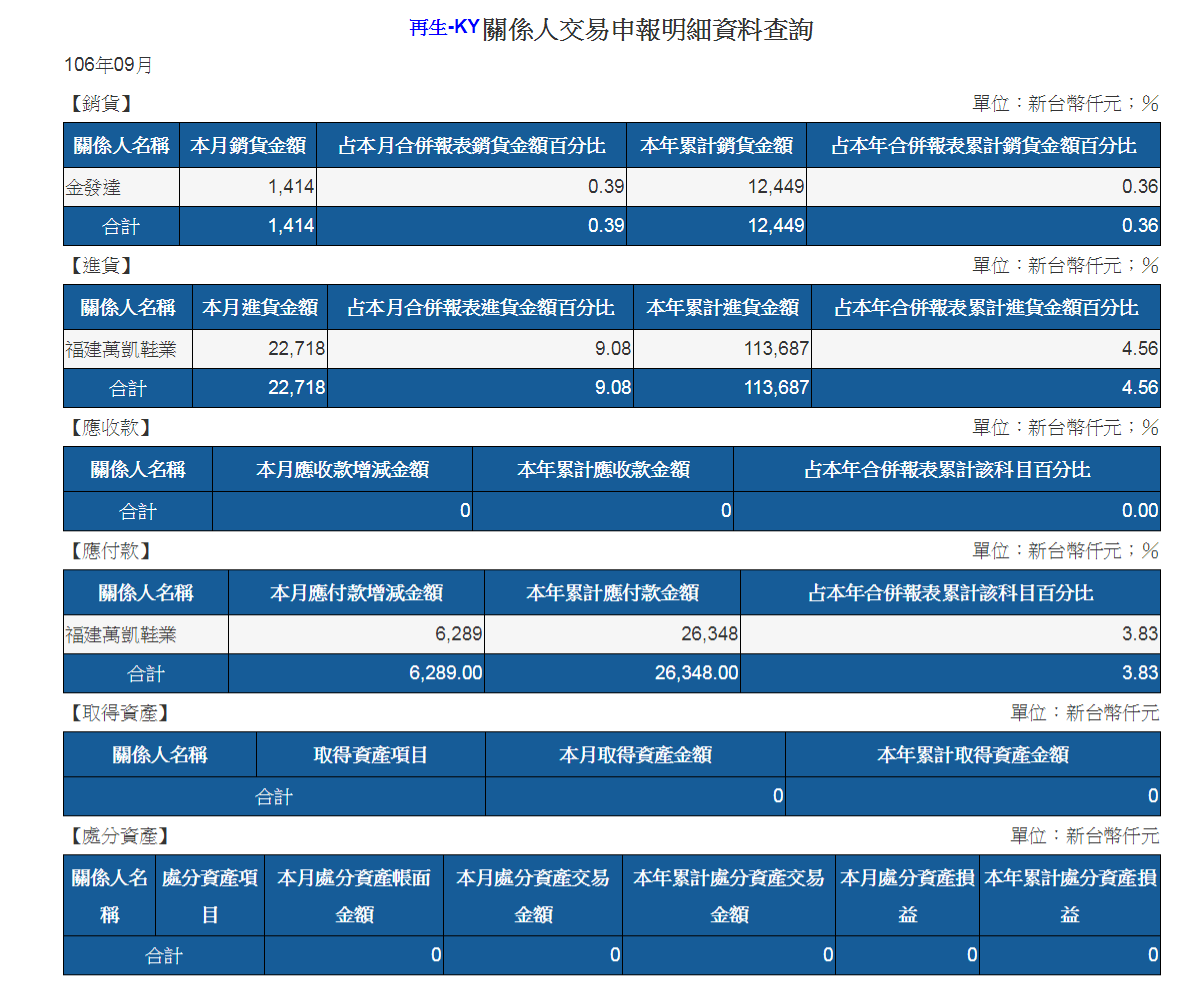Click the 單位：新台幣仟元；% note beside 【銷貨】

(x=1066, y=103)
